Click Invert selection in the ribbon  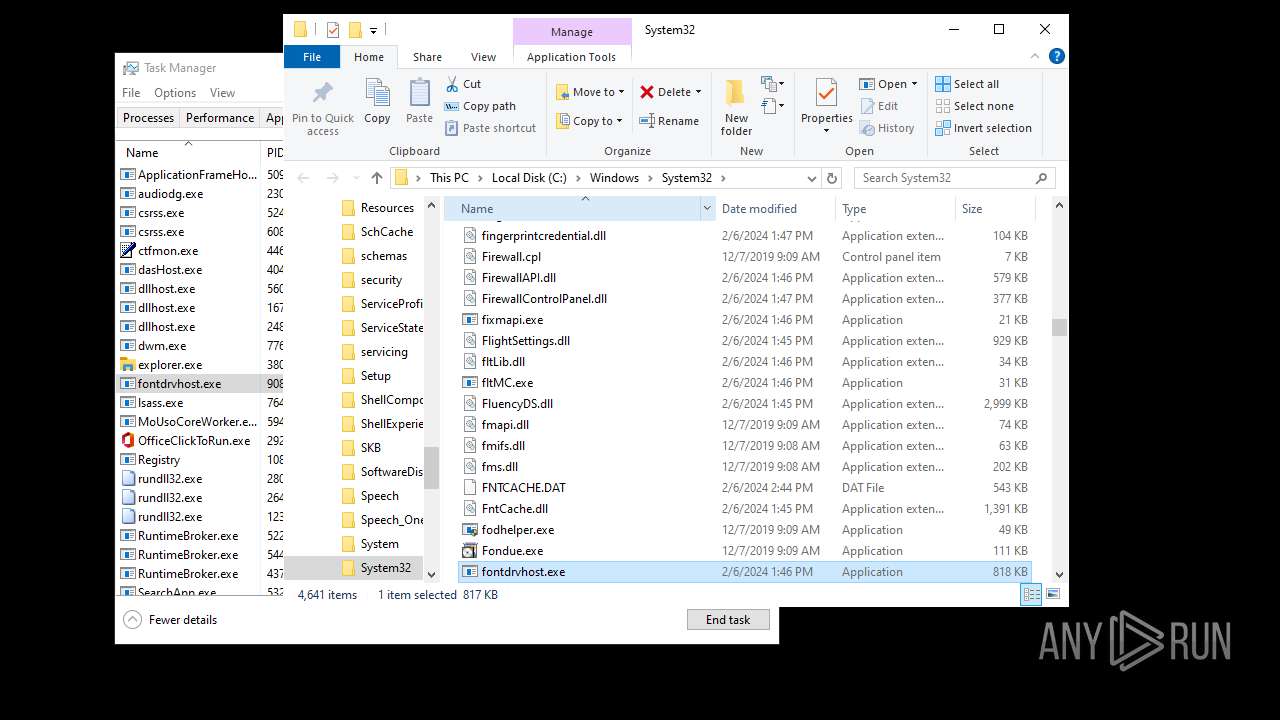point(983,128)
